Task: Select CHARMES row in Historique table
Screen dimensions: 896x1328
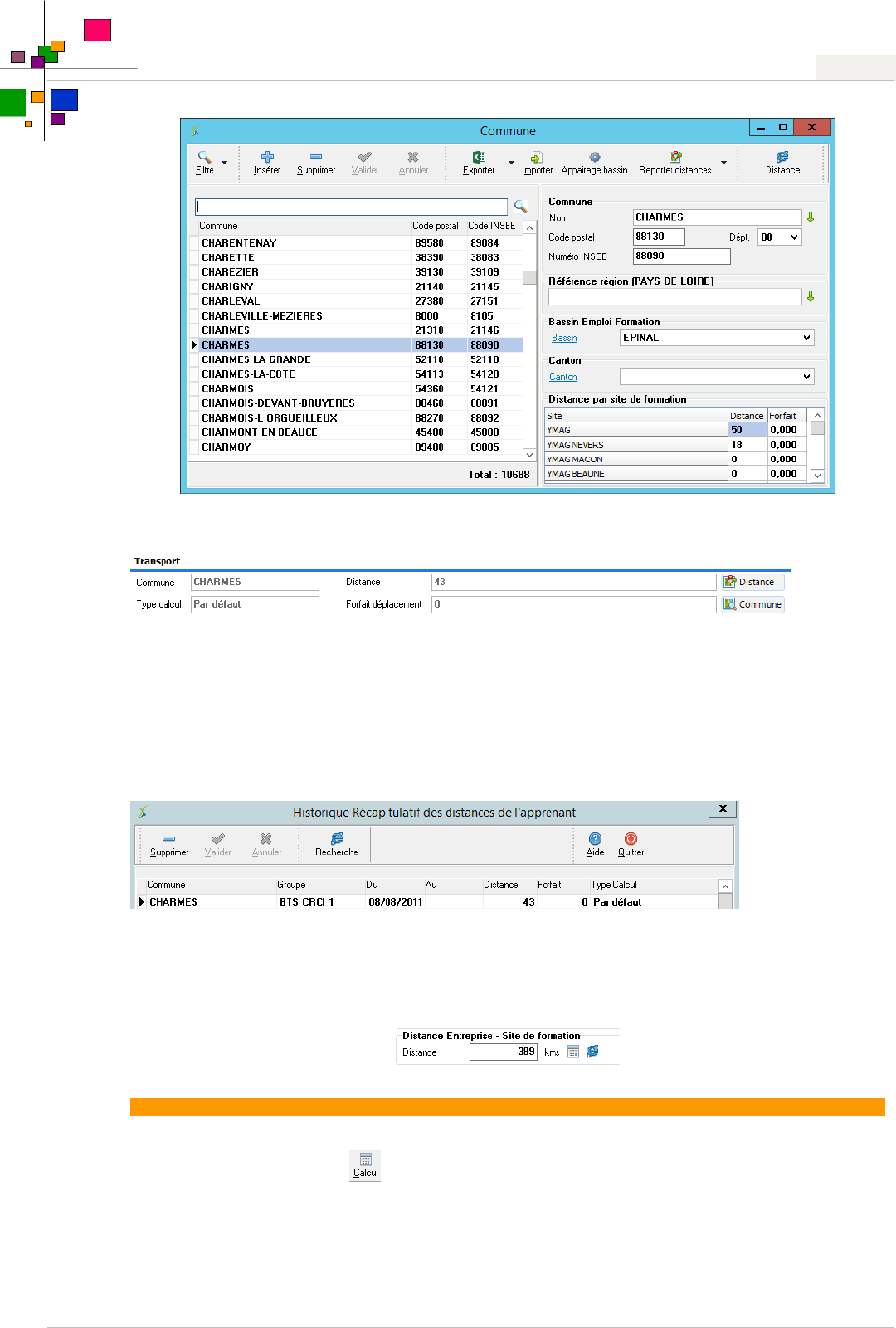Action: click(427, 902)
